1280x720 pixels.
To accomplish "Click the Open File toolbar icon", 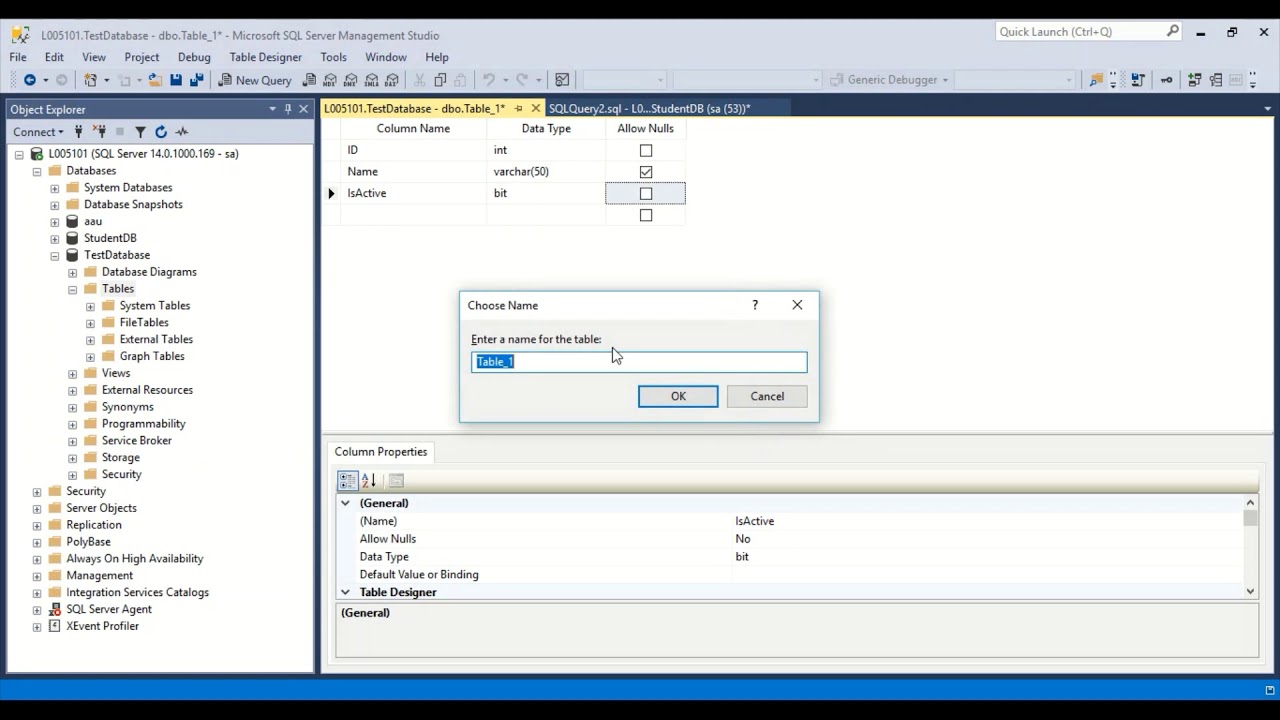I will 155,80.
